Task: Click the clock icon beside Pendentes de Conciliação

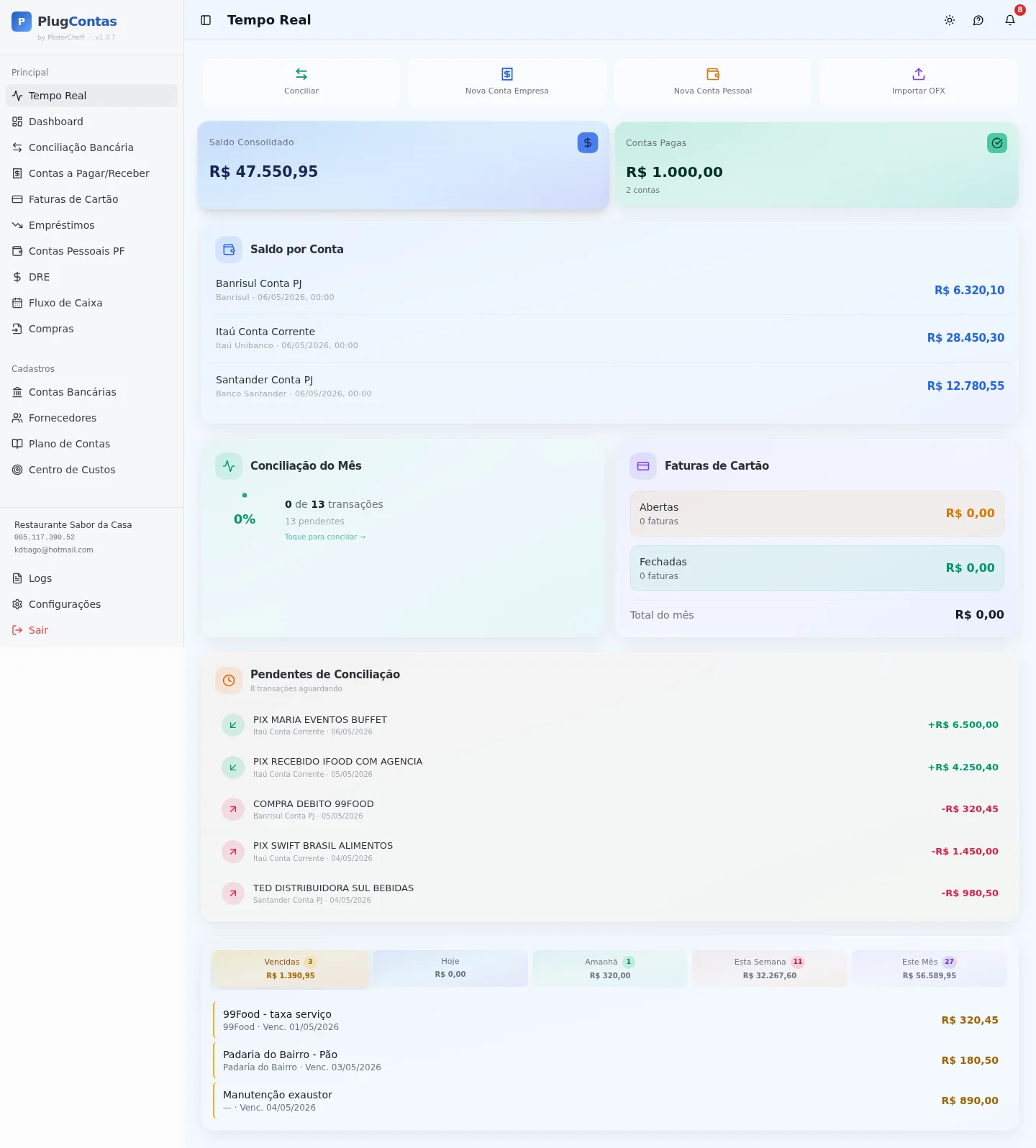Action: coord(229,680)
